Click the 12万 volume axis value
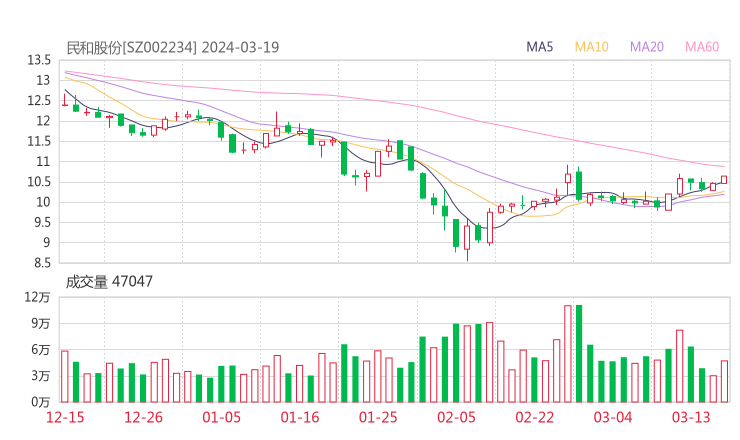 point(37,297)
